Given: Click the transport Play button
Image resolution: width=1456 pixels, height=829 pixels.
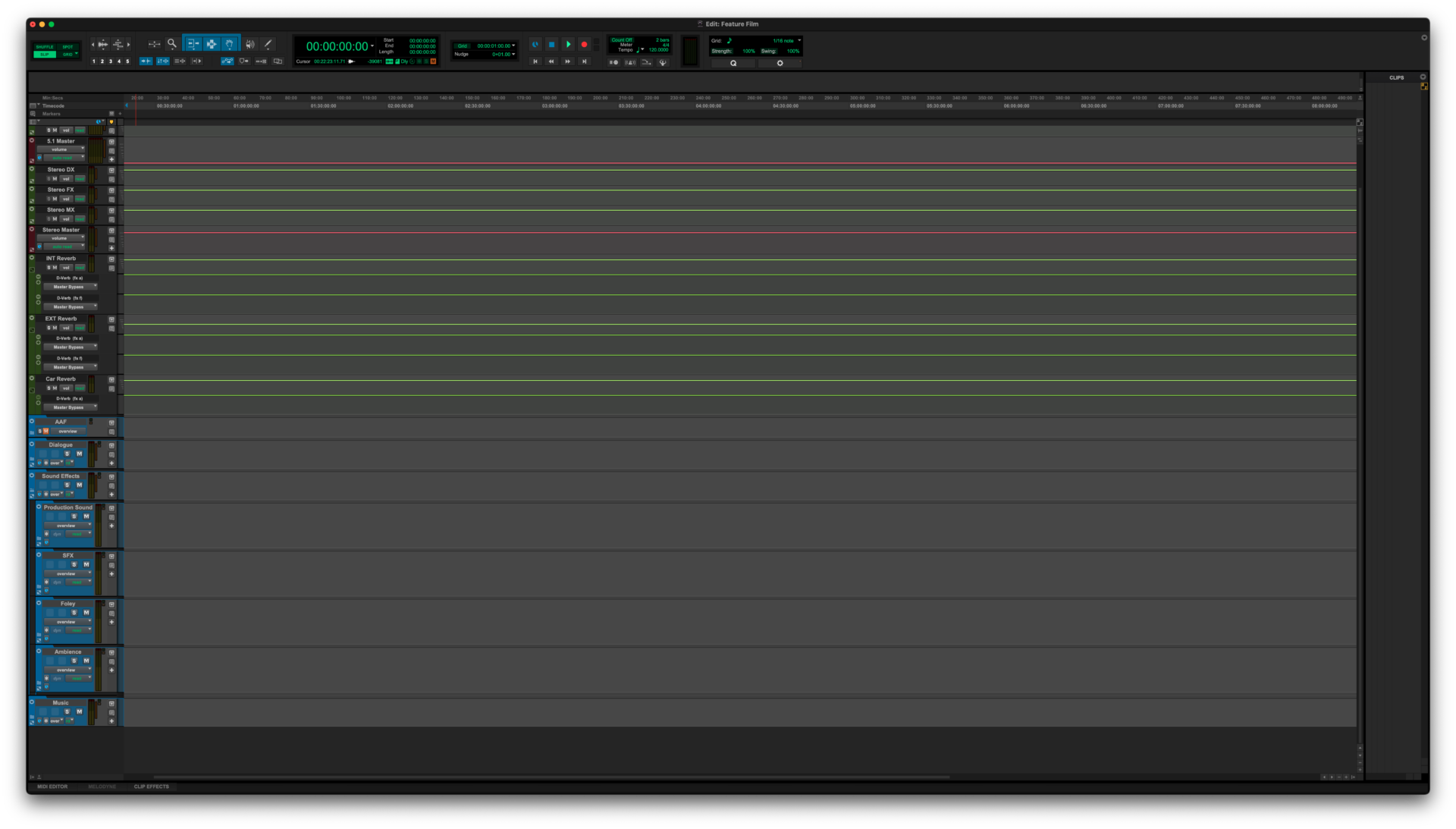Looking at the screenshot, I should [x=568, y=45].
